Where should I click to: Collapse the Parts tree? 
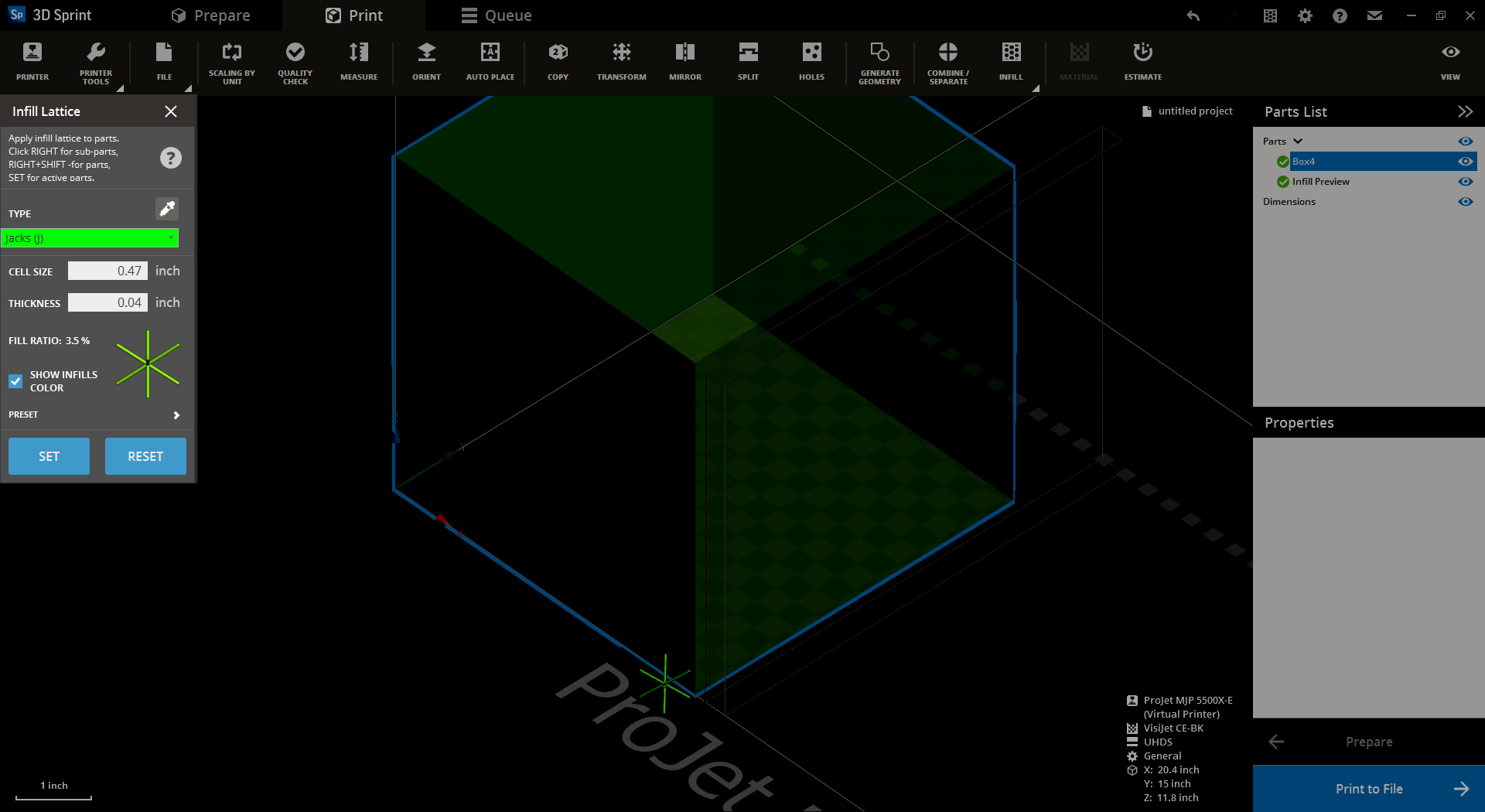click(1298, 141)
